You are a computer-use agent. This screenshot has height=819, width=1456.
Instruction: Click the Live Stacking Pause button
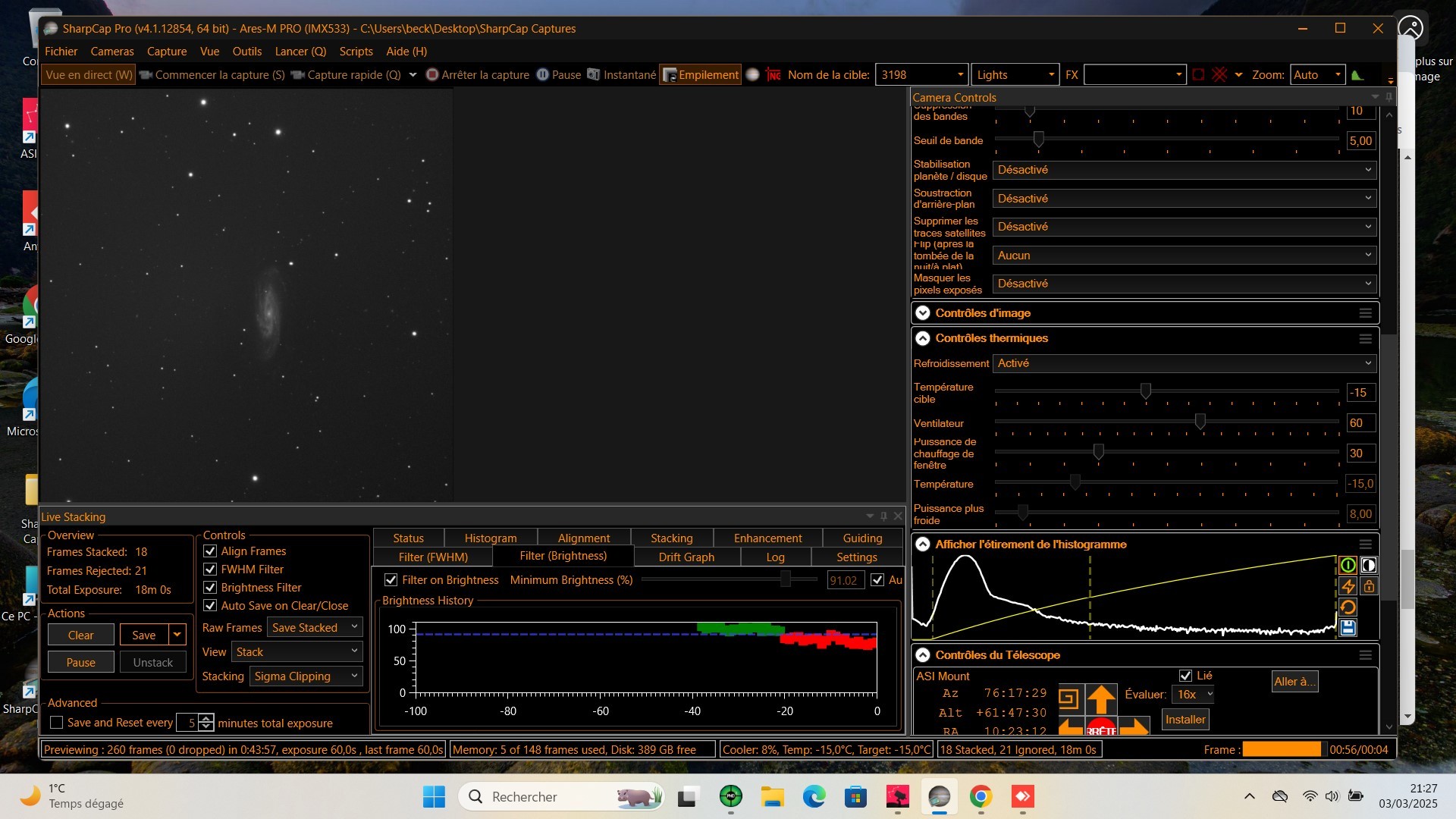80,662
